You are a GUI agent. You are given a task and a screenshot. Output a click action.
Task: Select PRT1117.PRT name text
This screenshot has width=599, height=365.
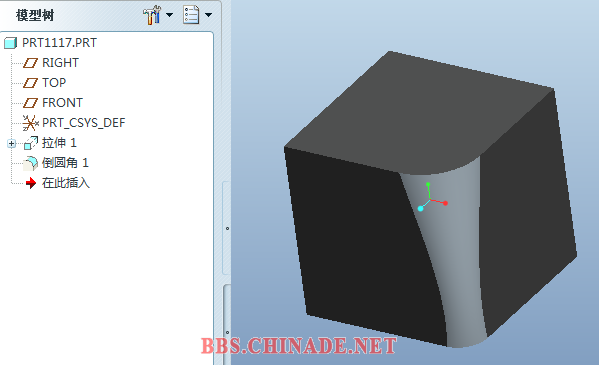pos(59,43)
